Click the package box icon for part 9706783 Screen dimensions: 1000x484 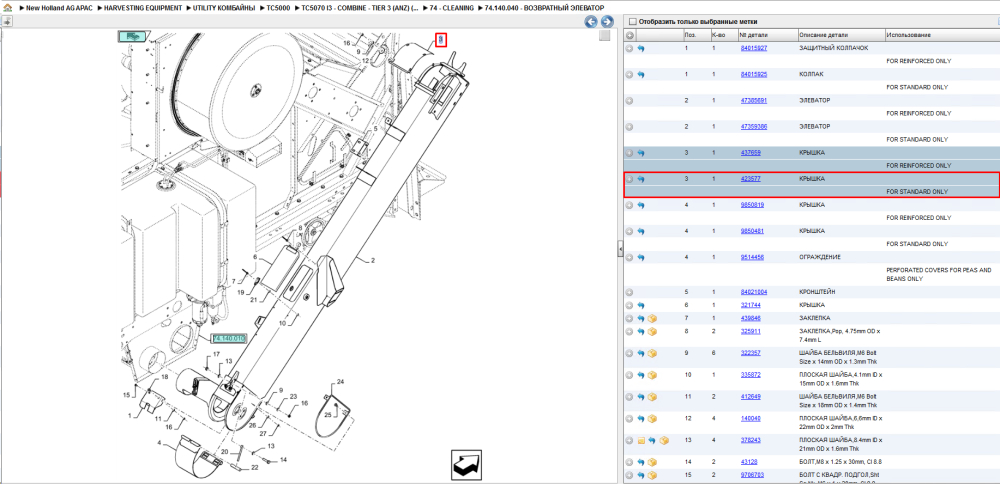coord(652,475)
